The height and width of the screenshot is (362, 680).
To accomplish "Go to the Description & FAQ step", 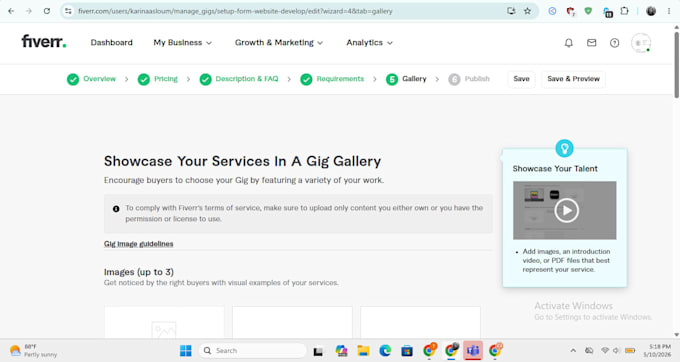I will (x=247, y=79).
